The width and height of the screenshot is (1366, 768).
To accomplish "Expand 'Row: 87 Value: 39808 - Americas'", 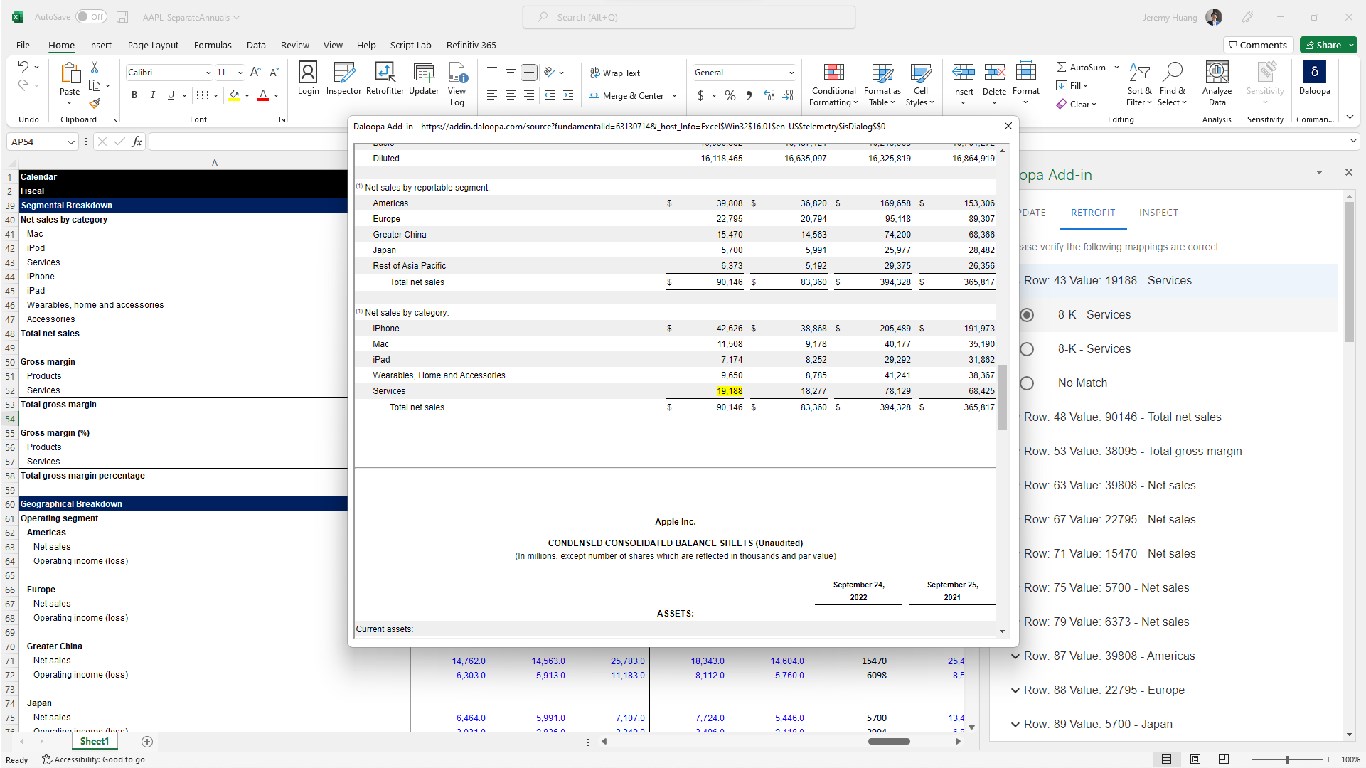I will coord(1015,656).
